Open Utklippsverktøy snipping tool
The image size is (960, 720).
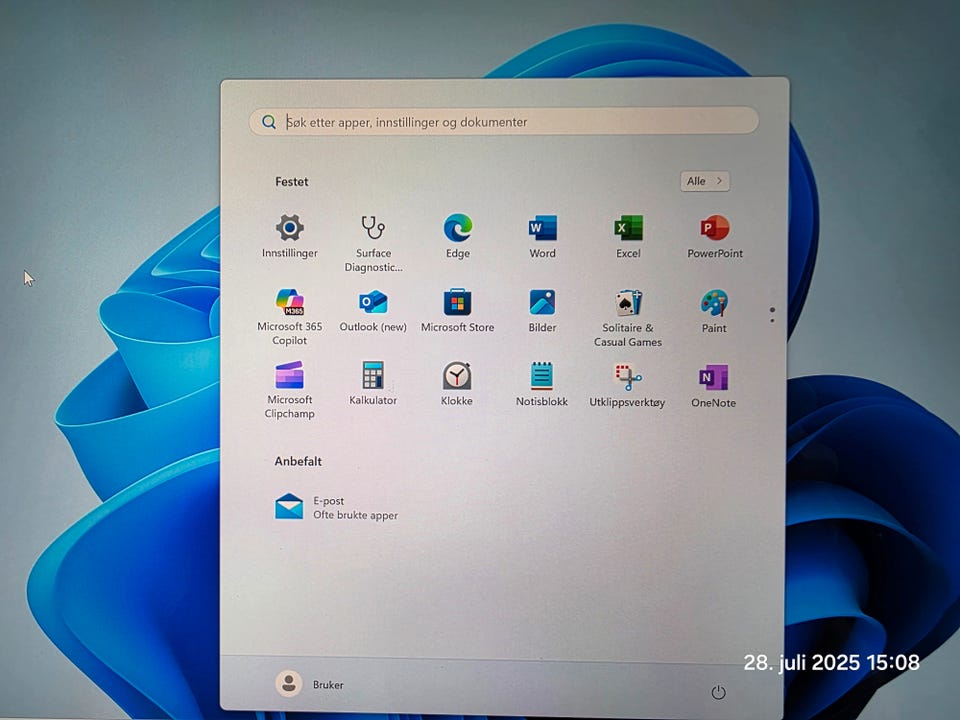point(627,386)
